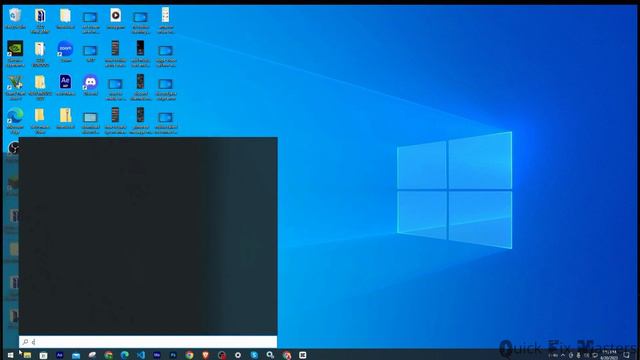Open the Action Center notifications icon

tap(626, 355)
